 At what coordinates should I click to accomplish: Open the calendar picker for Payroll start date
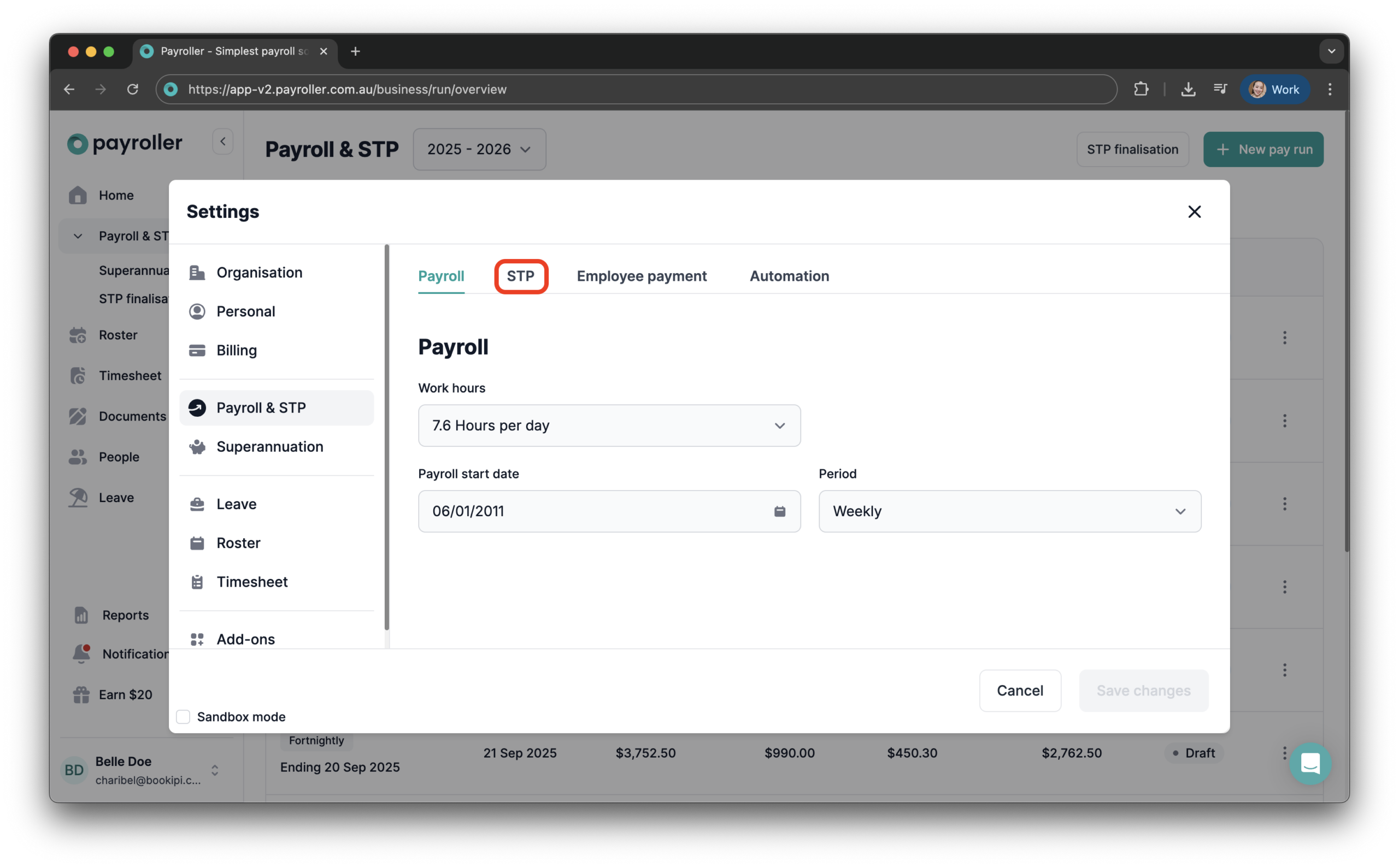coord(779,511)
